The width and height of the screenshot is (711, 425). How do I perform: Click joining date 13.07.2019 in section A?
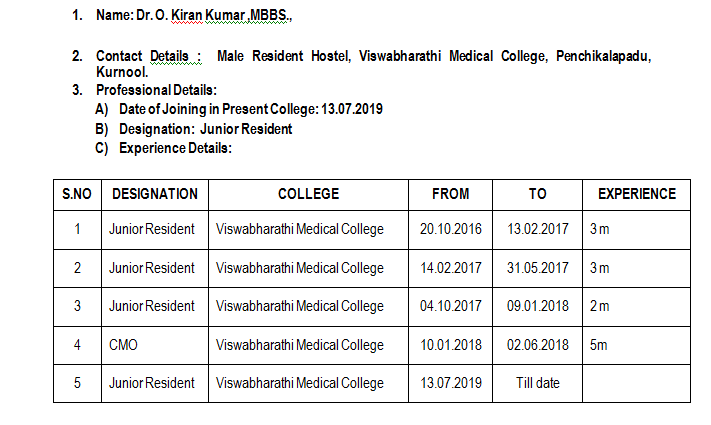click(x=352, y=109)
